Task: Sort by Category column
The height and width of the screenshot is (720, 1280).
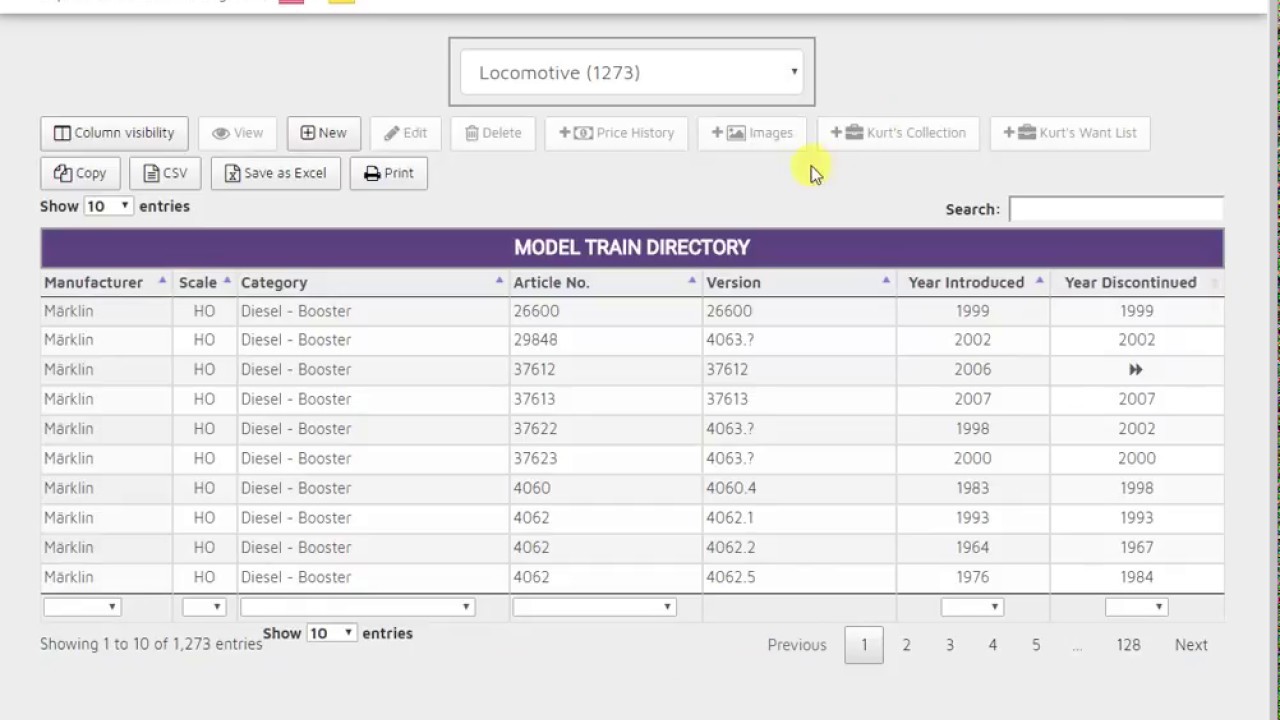Action: (x=373, y=282)
